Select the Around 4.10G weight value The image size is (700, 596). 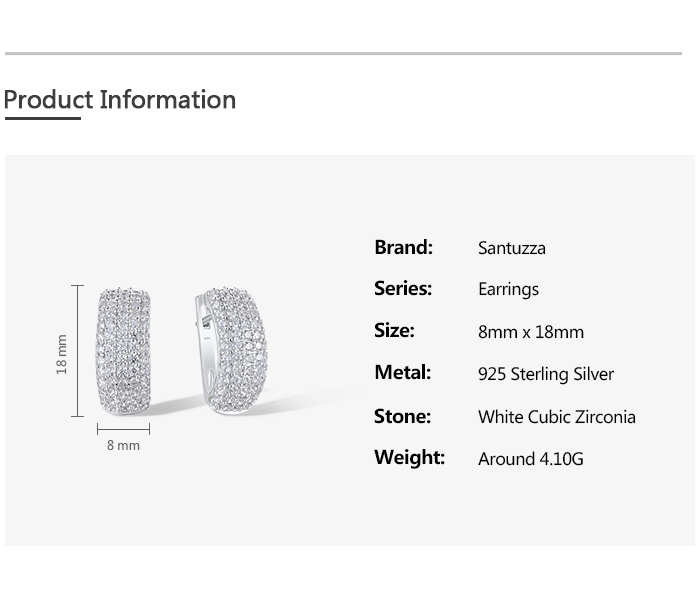click(x=530, y=459)
